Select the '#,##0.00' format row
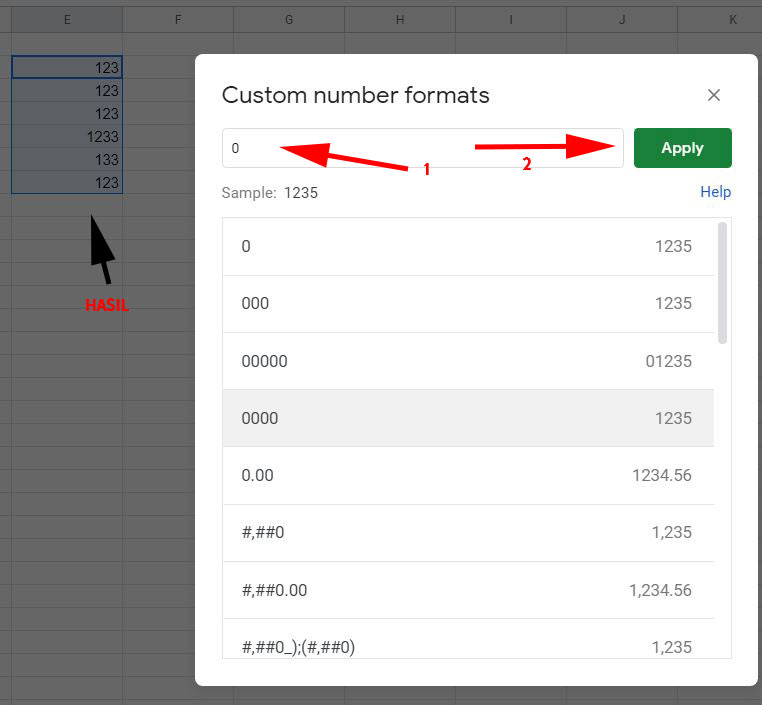The height and width of the screenshot is (705, 762). (468, 590)
